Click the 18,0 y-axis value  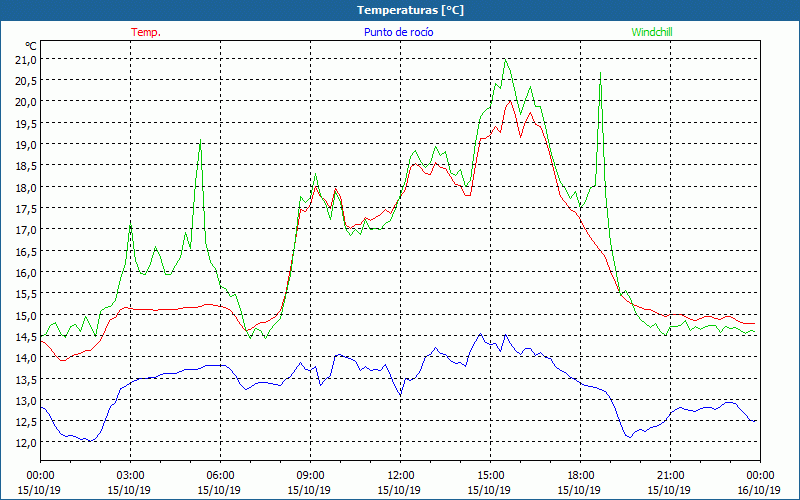click(x=27, y=187)
